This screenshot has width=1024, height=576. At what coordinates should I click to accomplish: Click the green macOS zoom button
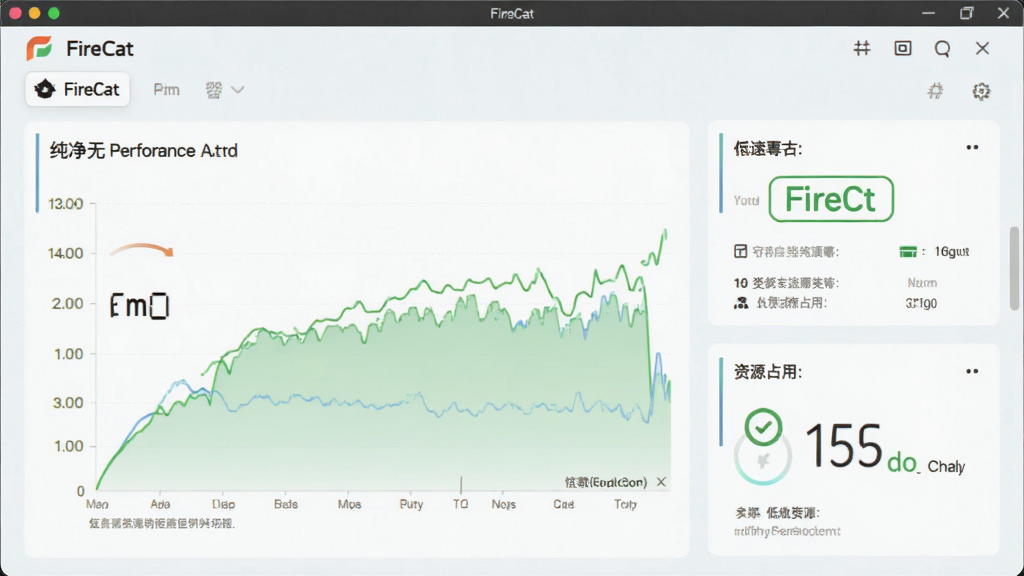tap(54, 13)
